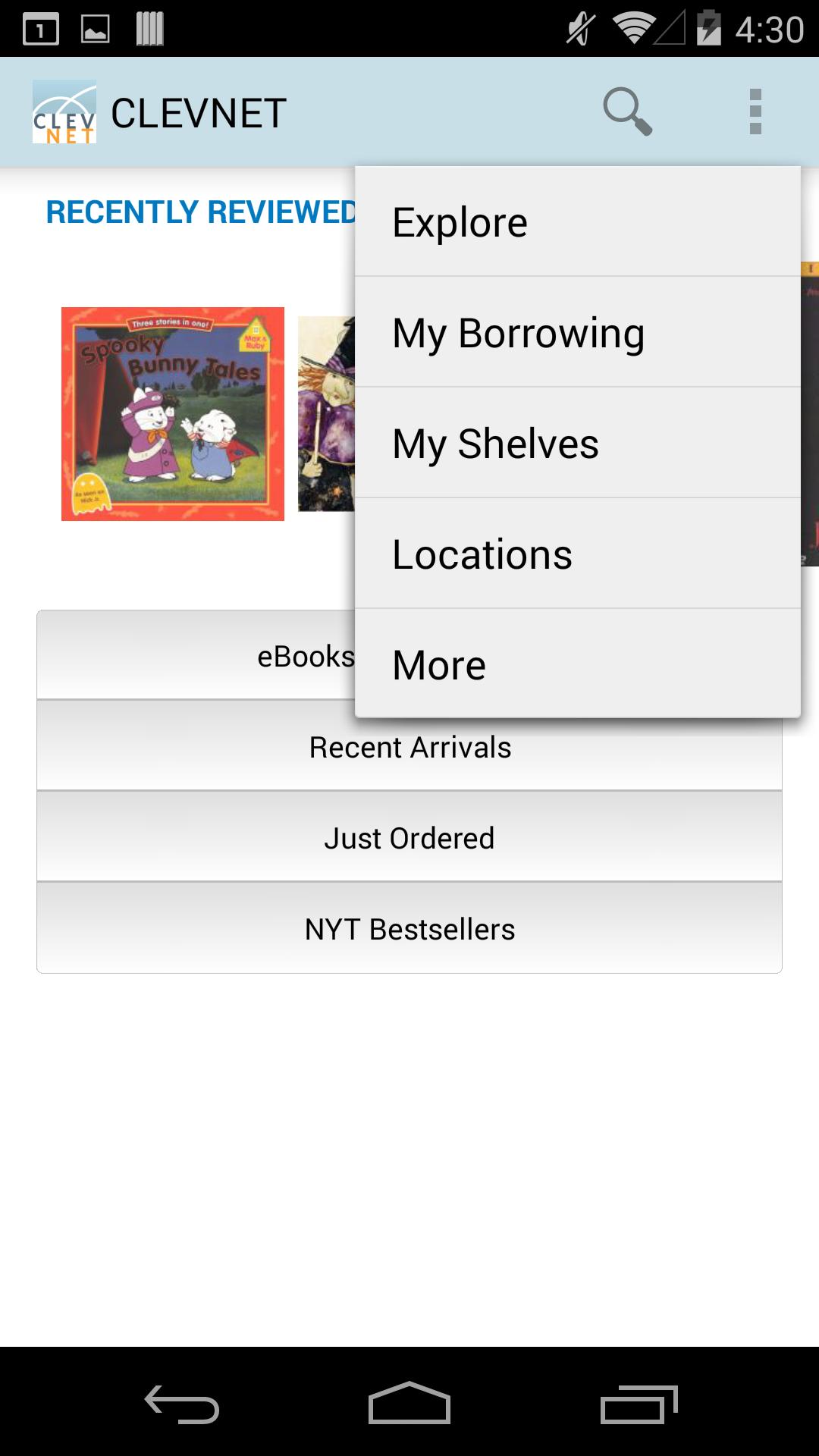Open the Spooky Bunny Tales book cover
The image size is (819, 1456).
point(173,414)
